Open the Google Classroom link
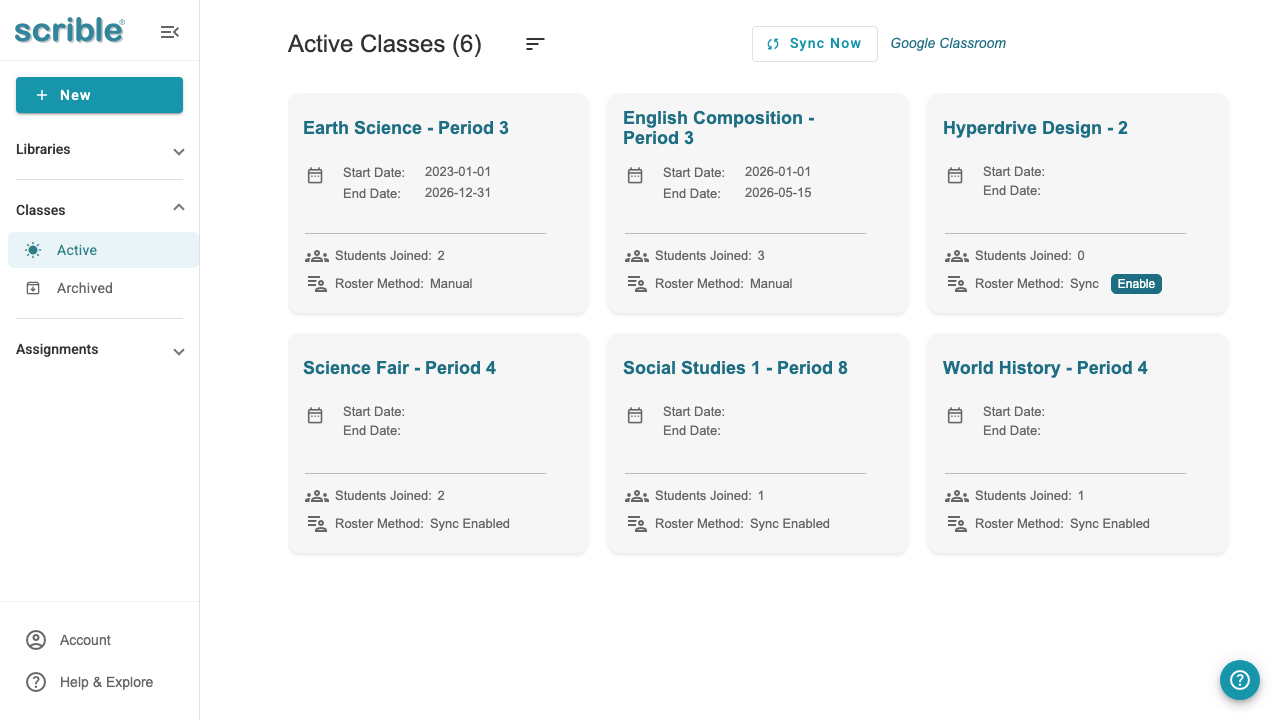The image size is (1280, 720). pyautogui.click(x=948, y=44)
